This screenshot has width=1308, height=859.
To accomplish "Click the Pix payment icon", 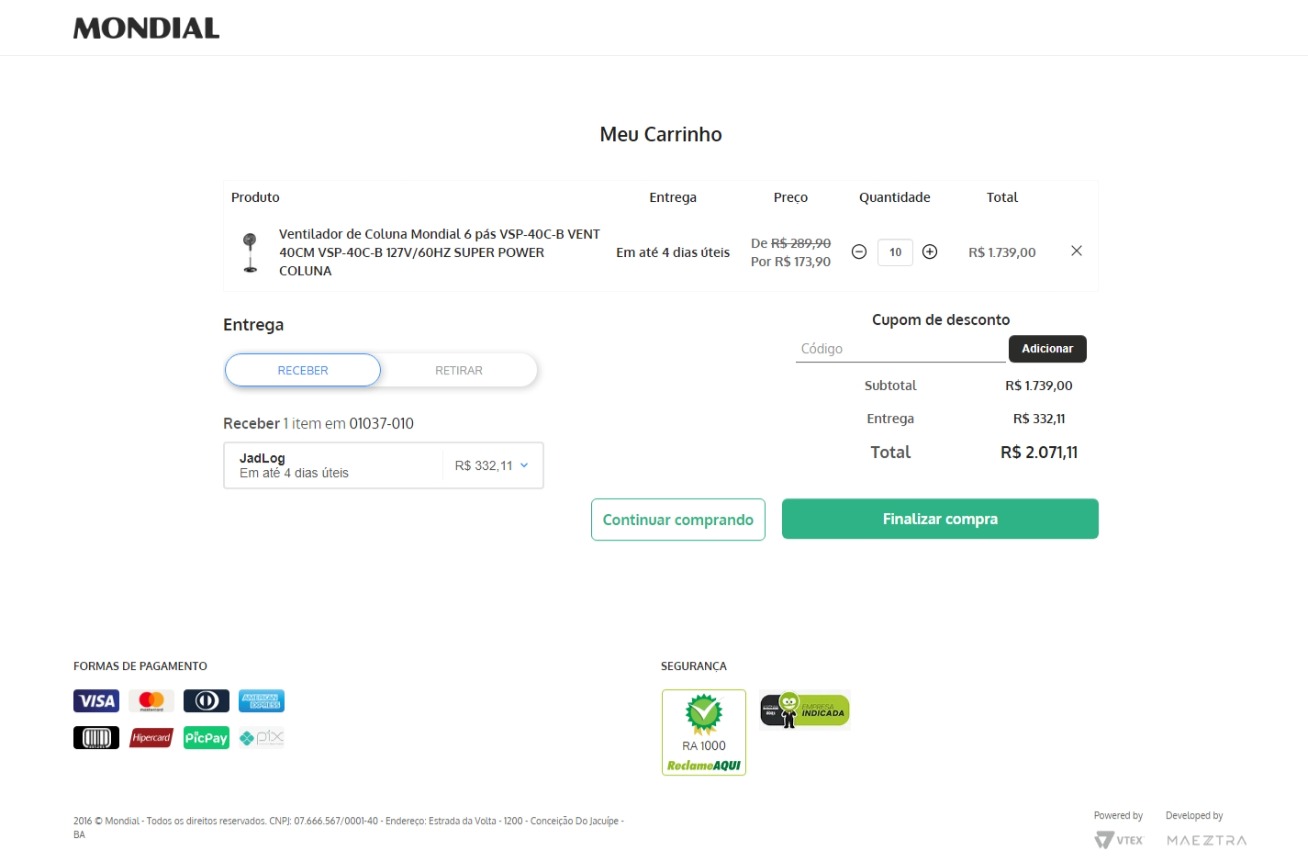I will (x=261, y=738).
